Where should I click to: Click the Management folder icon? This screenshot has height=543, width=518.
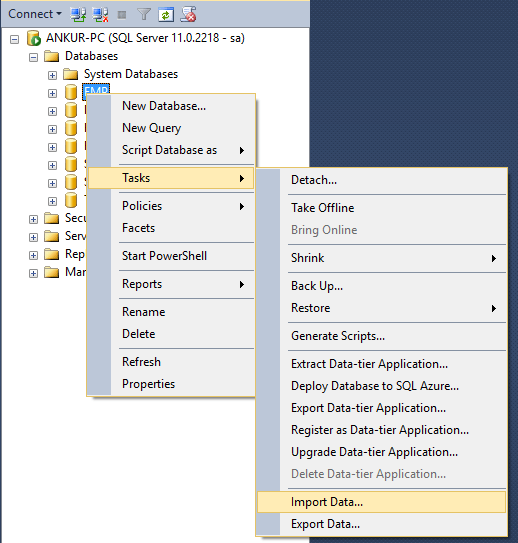click(x=52, y=272)
